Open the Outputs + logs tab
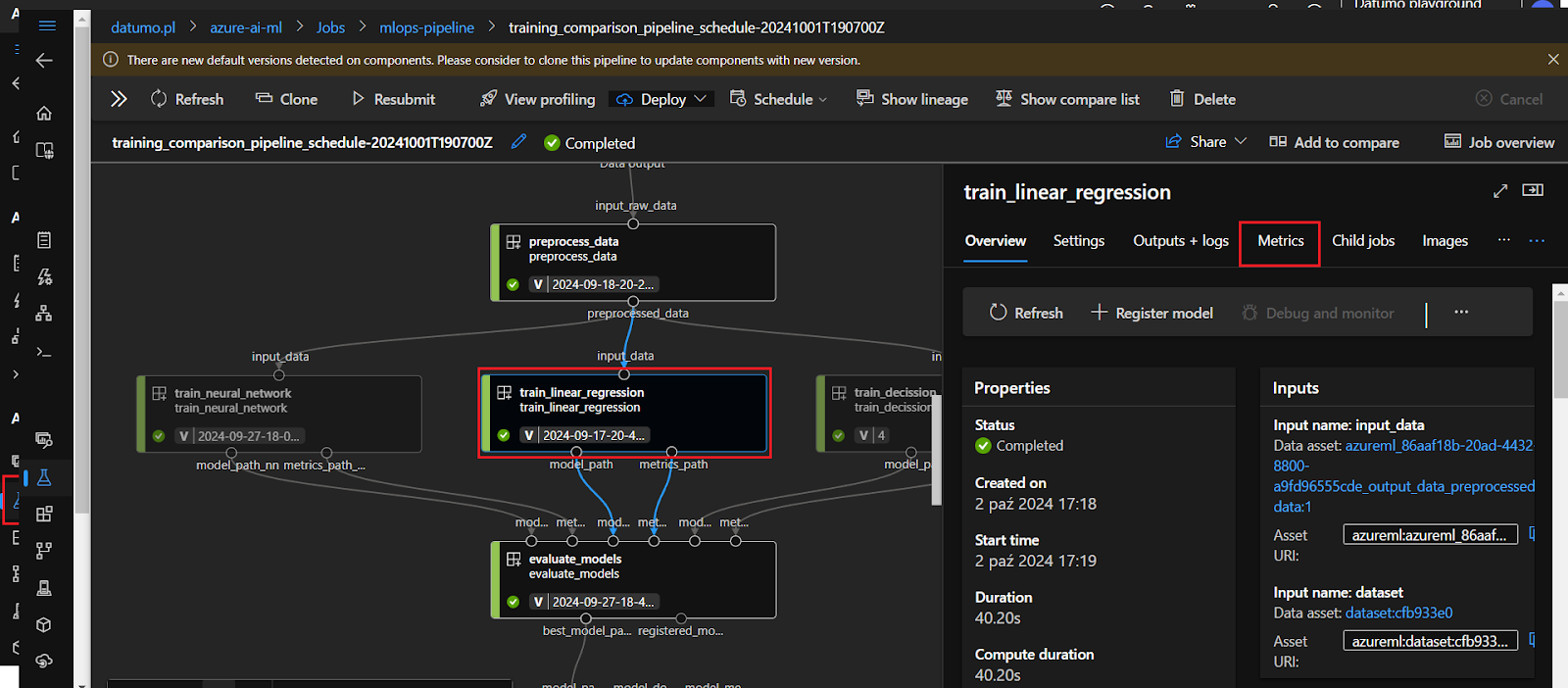Screen dimensions: 1568x688 pyautogui.click(x=1181, y=241)
